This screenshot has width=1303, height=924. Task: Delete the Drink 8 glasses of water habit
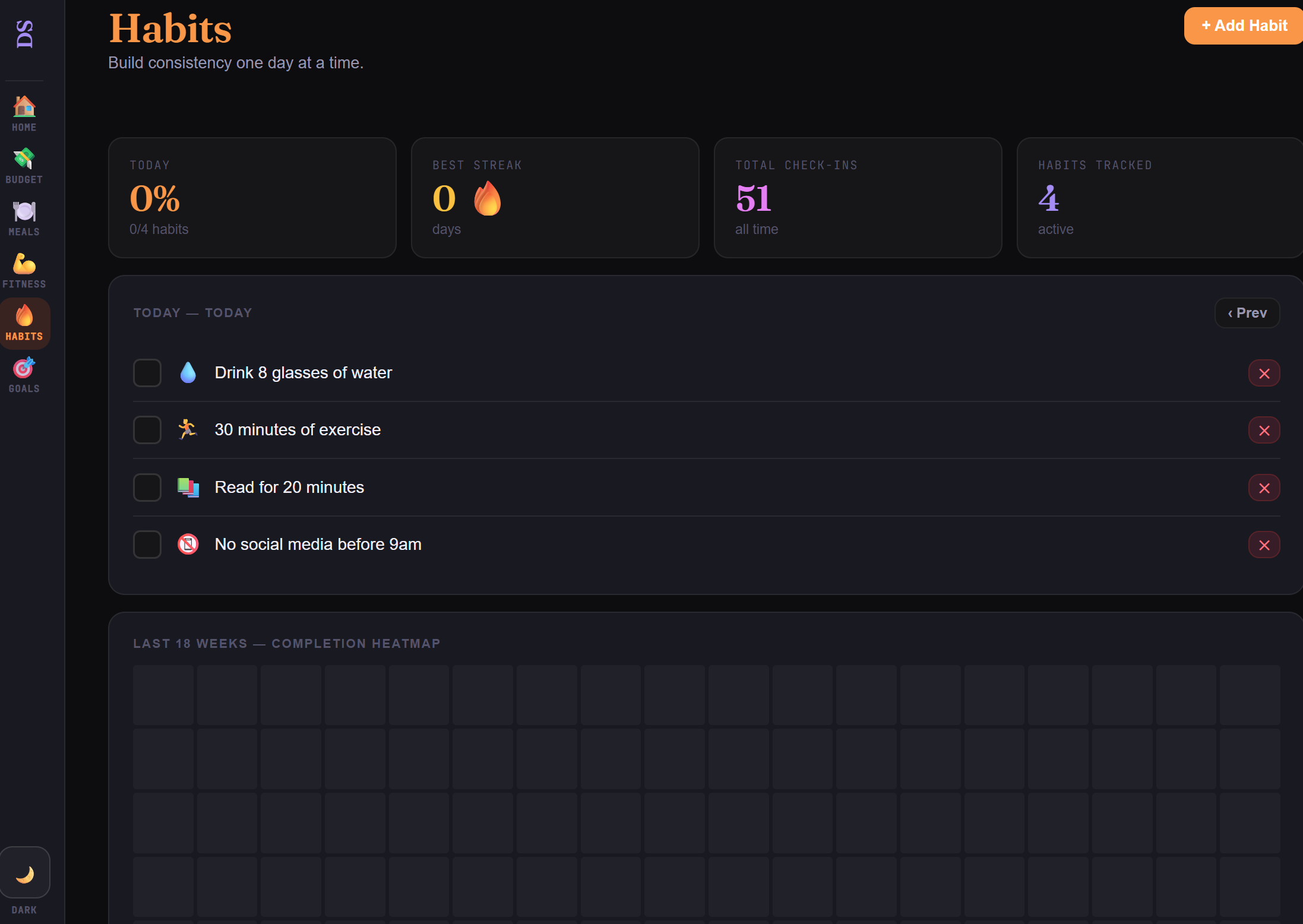1264,374
